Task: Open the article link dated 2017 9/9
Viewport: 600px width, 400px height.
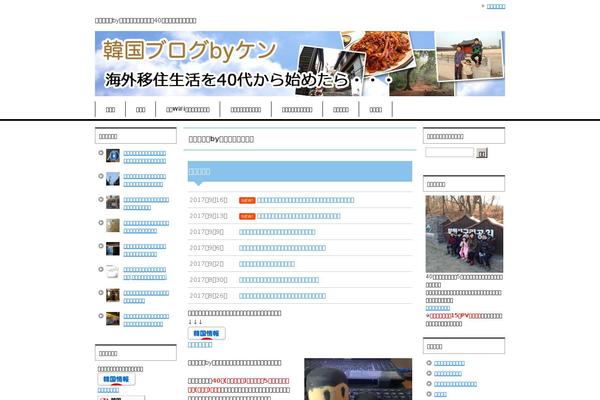Action: tap(277, 232)
